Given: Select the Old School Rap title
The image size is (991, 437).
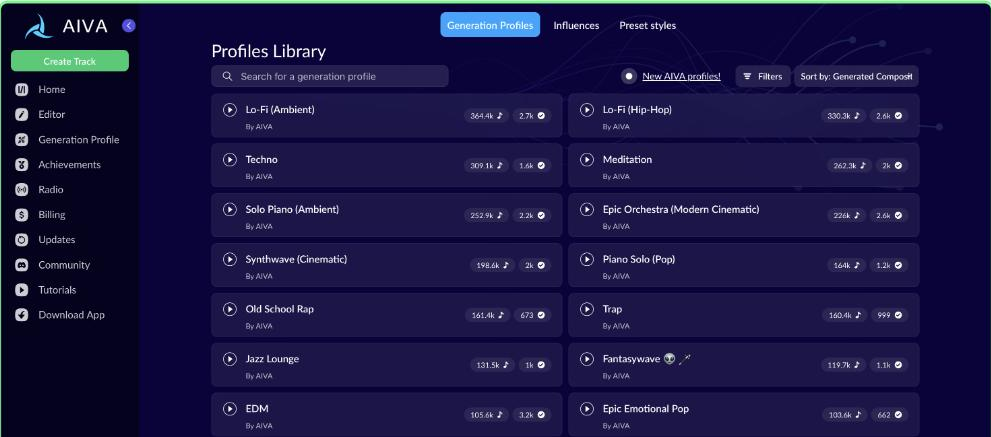Looking at the screenshot, I should coord(279,309).
